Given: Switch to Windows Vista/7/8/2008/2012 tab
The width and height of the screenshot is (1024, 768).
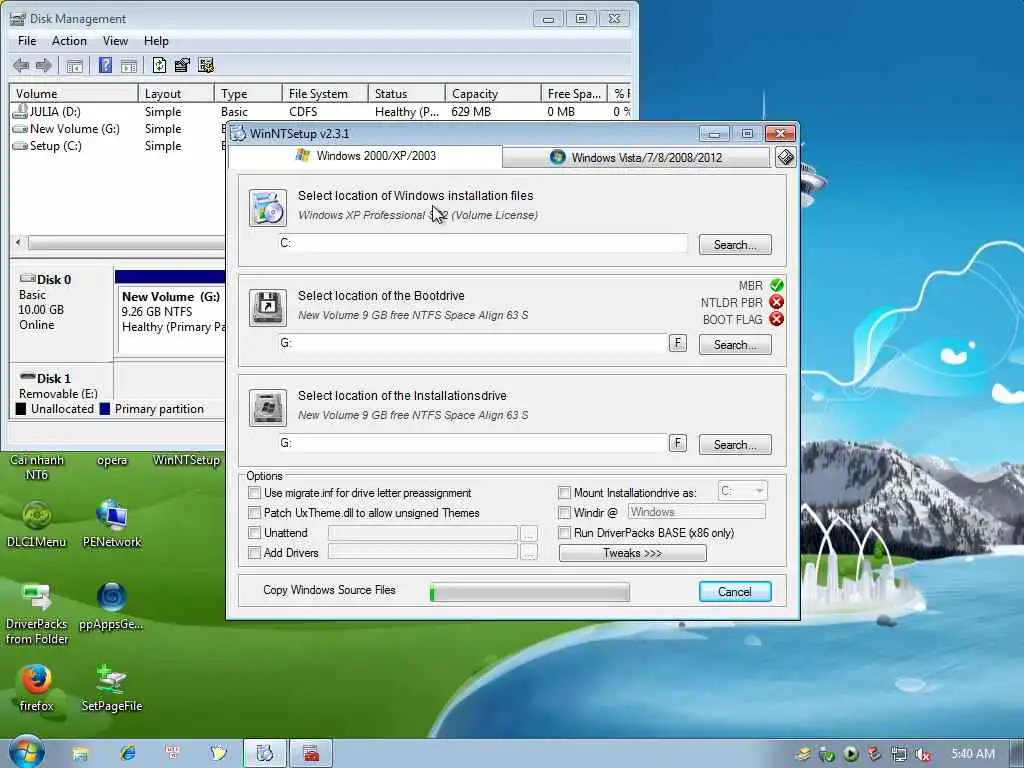Looking at the screenshot, I should (x=636, y=157).
